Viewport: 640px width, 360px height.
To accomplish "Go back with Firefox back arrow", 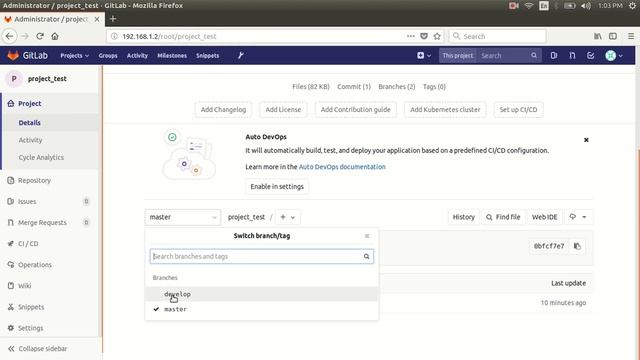I will 10,36.
